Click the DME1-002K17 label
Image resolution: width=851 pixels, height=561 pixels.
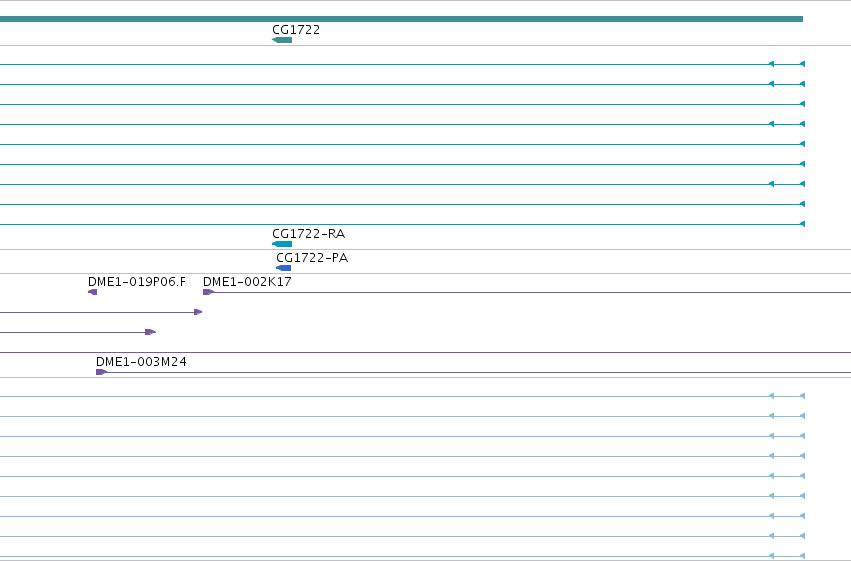click(x=247, y=282)
